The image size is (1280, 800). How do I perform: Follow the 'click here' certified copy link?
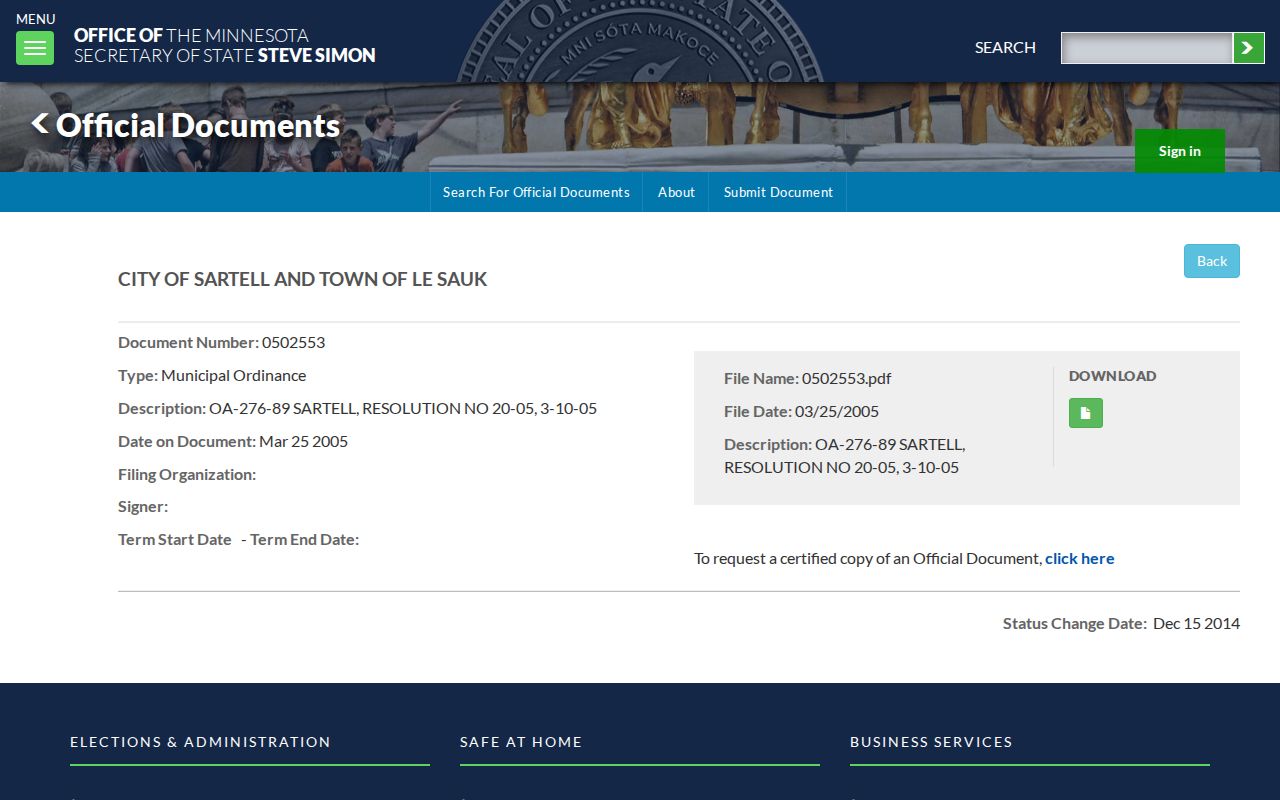pos(1079,558)
